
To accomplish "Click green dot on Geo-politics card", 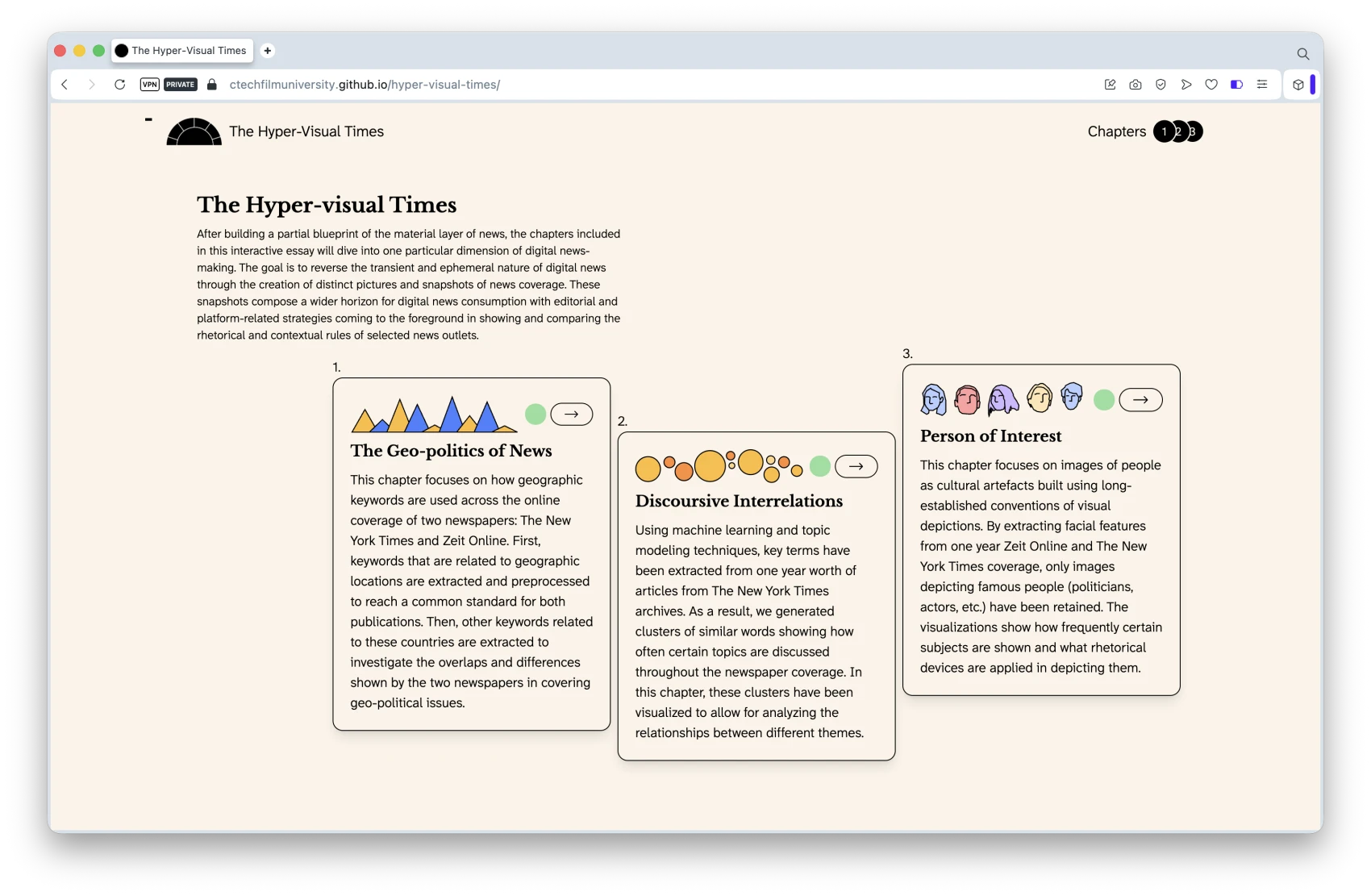I will [x=535, y=414].
